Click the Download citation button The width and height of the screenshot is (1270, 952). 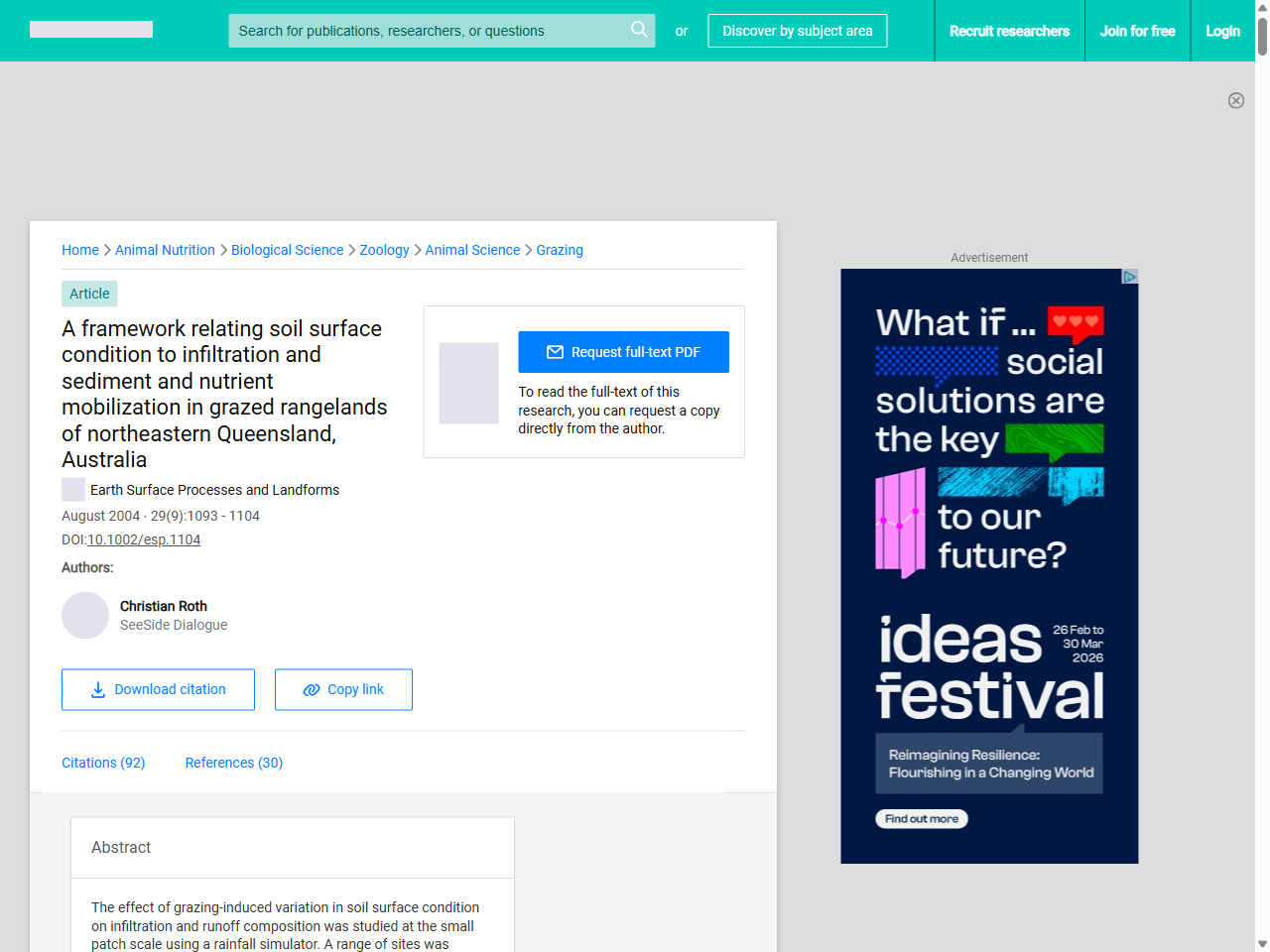158,689
